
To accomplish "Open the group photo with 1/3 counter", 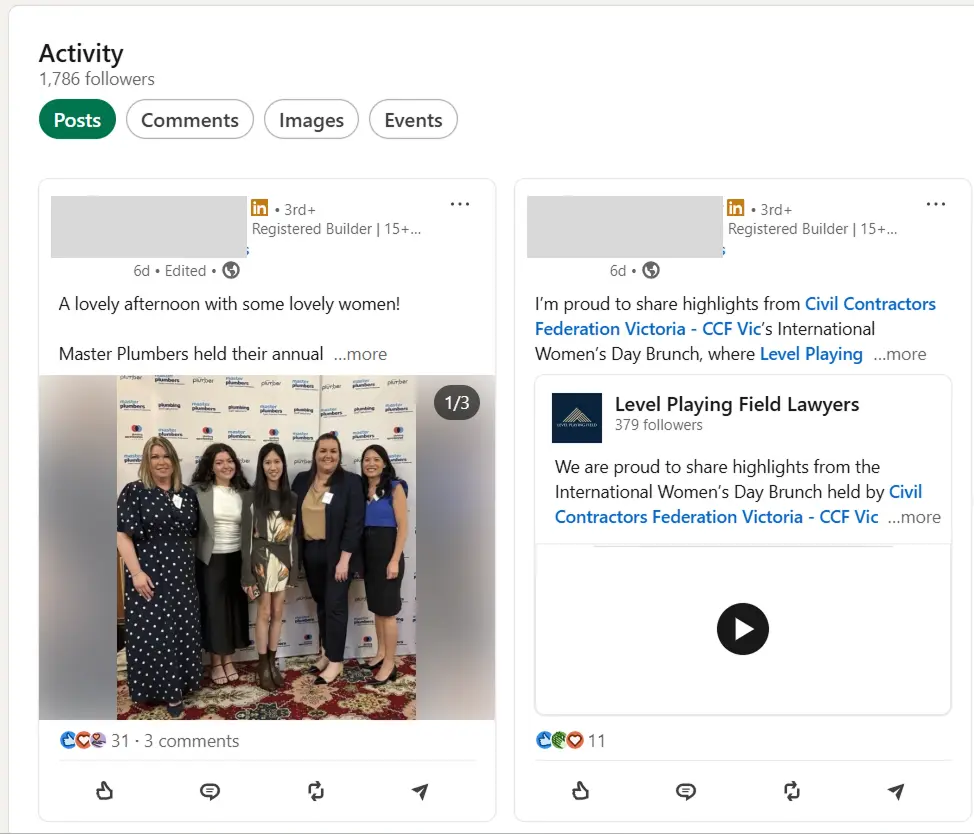I will 266,547.
